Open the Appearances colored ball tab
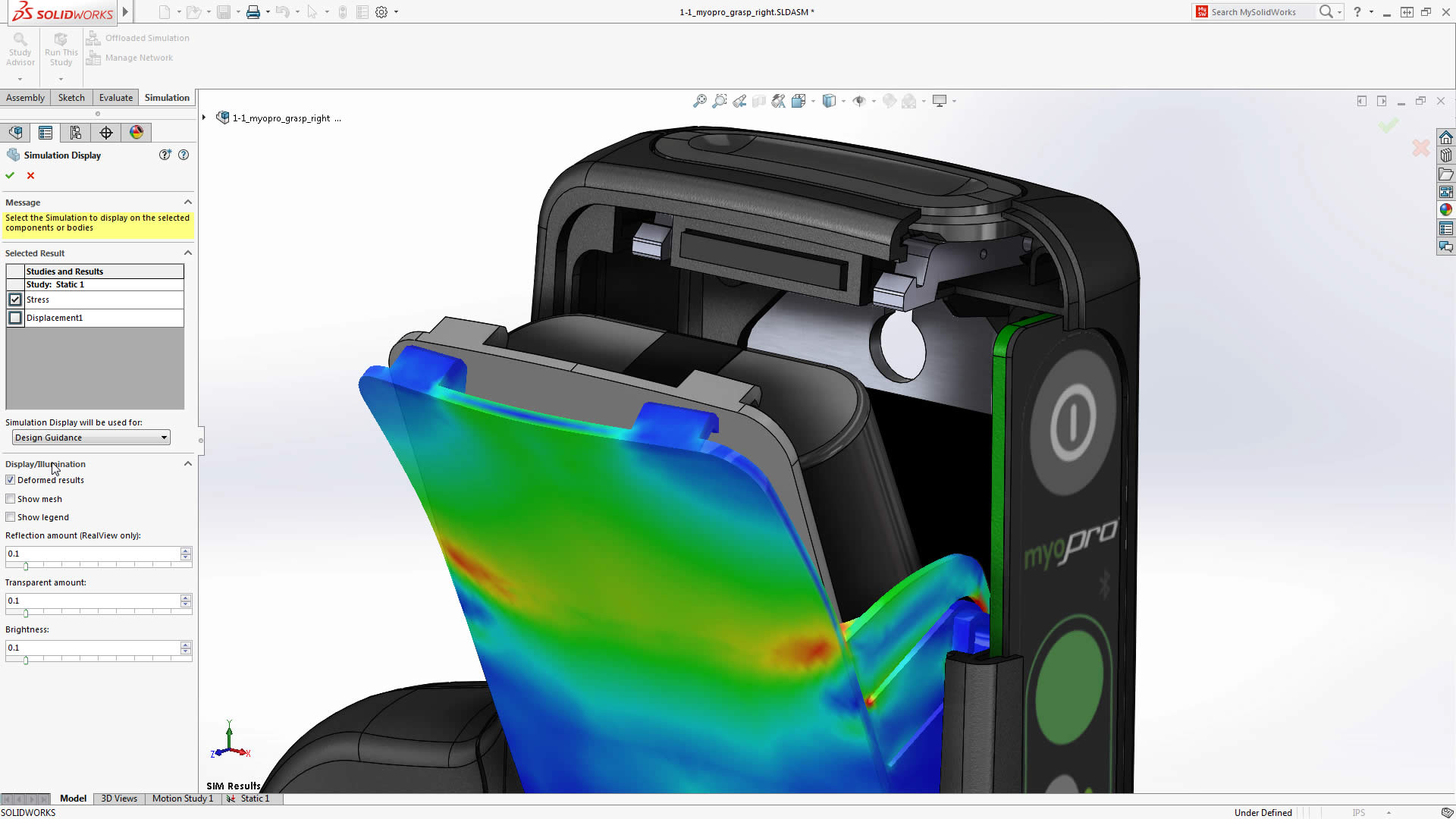Image resolution: width=1456 pixels, height=819 pixels. click(136, 132)
